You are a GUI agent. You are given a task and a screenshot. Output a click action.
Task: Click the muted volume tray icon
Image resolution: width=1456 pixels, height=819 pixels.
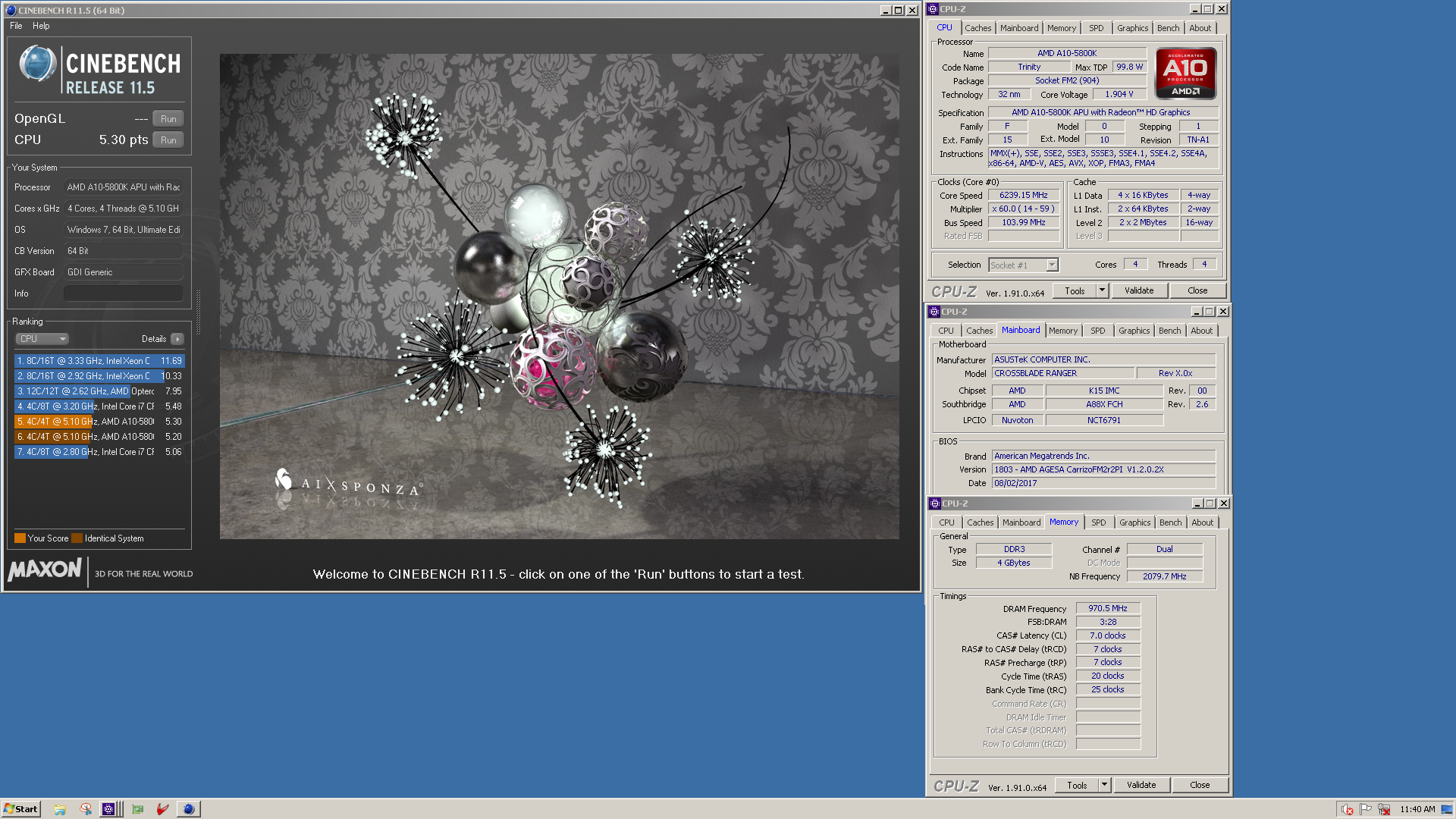[1347, 809]
